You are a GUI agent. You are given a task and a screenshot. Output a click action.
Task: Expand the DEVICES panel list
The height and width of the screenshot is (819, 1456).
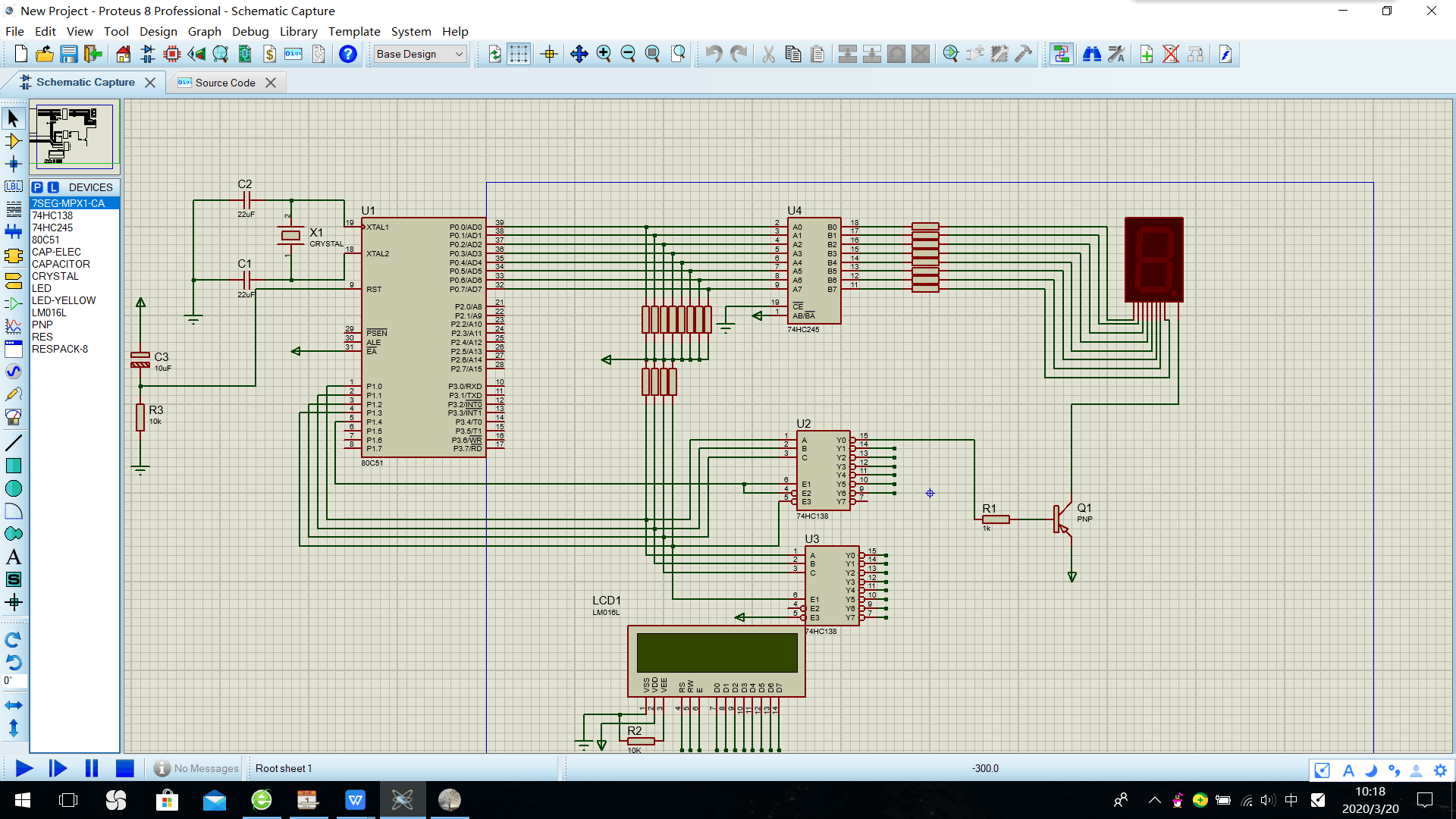(x=91, y=187)
